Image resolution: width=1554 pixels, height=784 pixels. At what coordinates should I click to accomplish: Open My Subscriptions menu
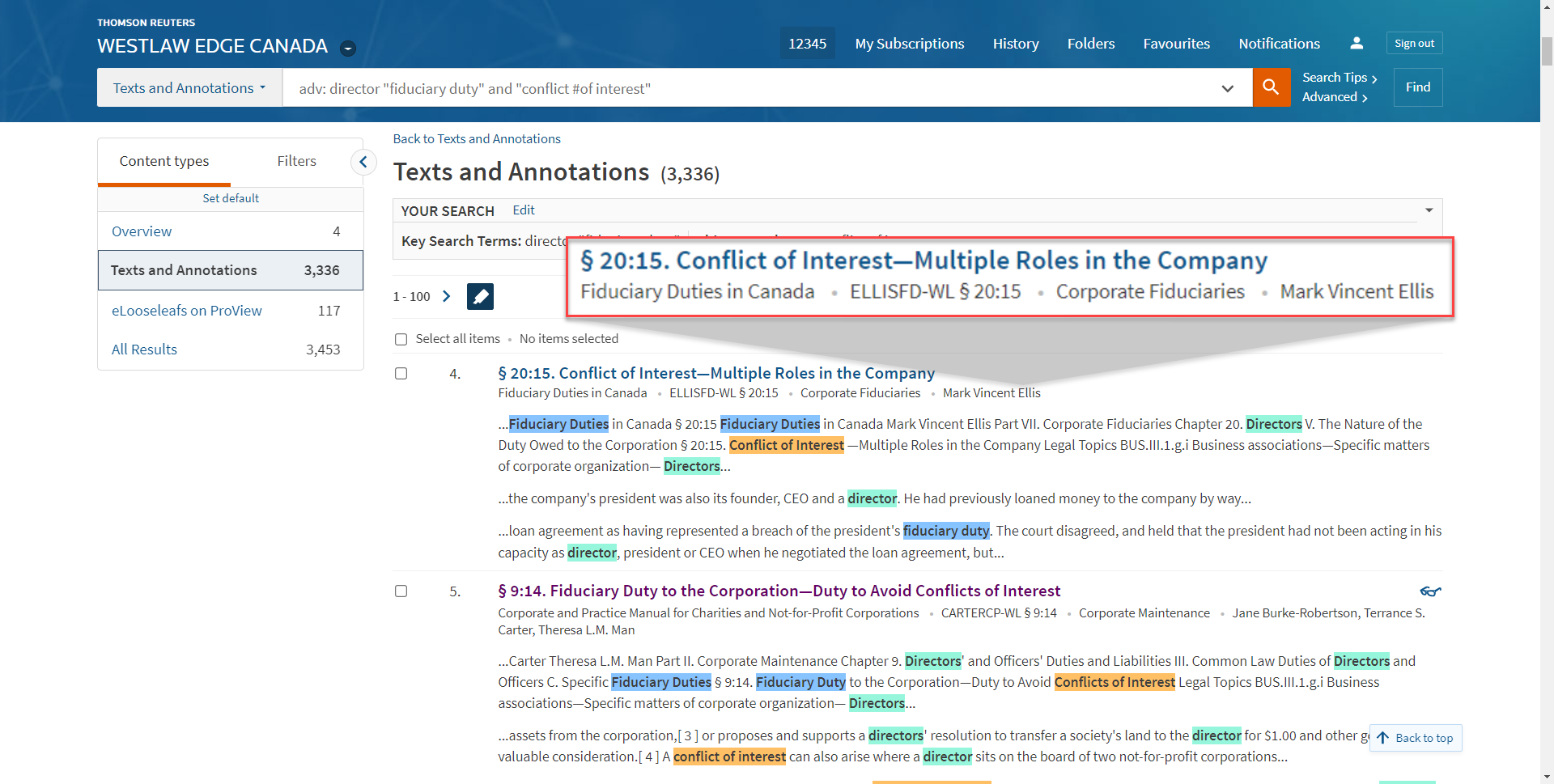click(910, 44)
